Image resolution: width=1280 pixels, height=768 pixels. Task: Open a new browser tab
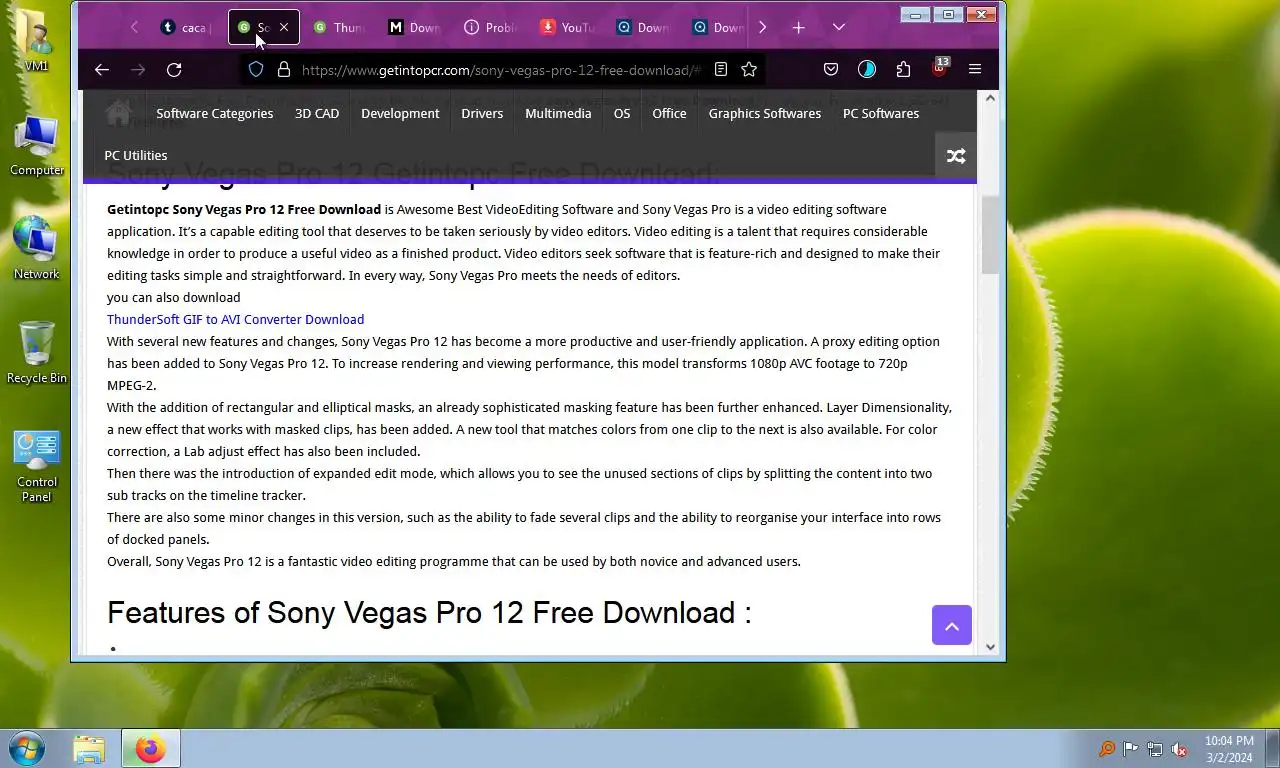(x=798, y=27)
